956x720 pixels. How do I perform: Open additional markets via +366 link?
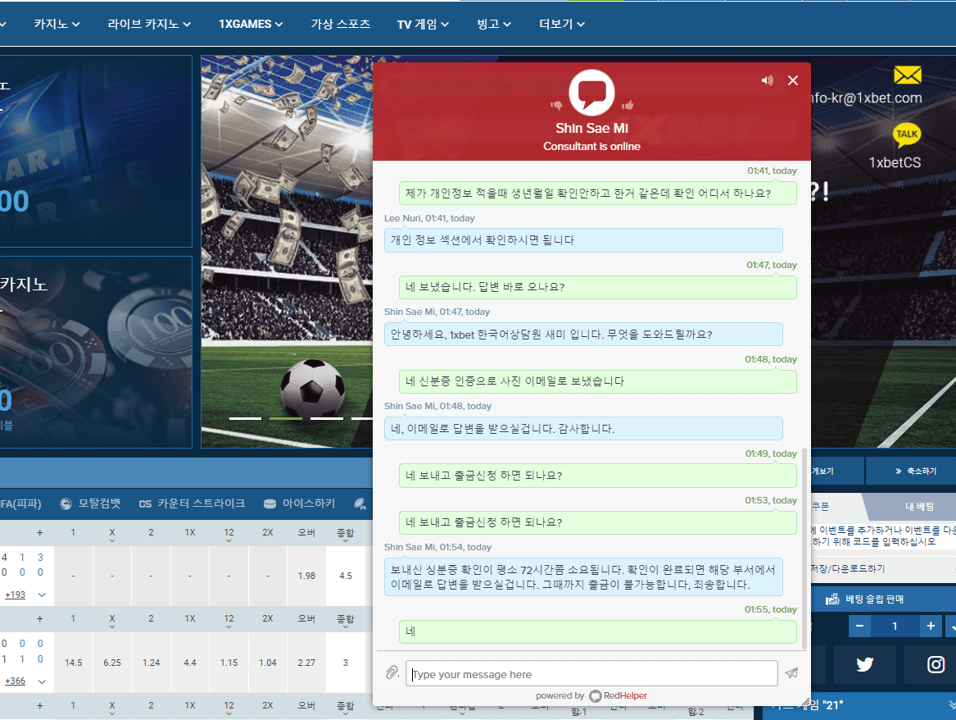15,681
